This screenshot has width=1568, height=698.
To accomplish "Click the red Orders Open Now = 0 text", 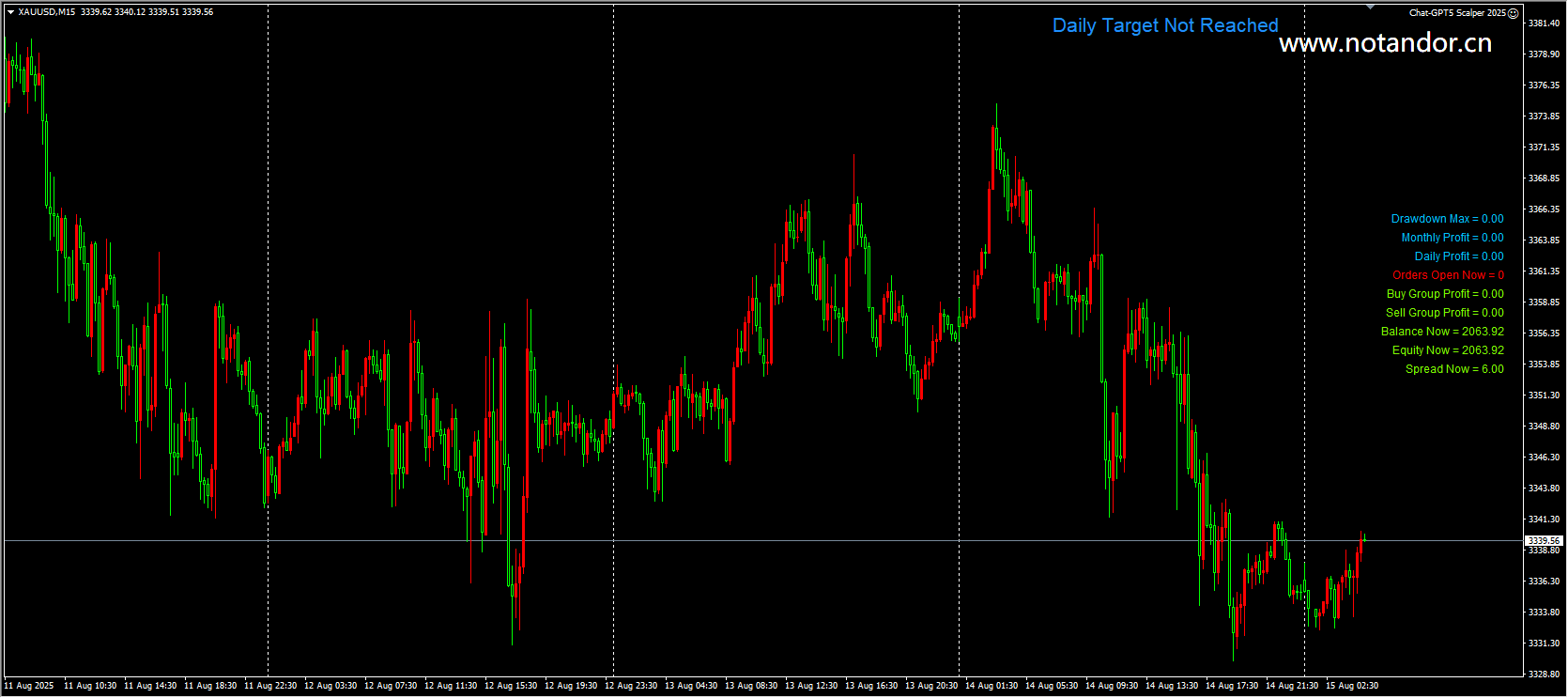I will pyautogui.click(x=1448, y=275).
